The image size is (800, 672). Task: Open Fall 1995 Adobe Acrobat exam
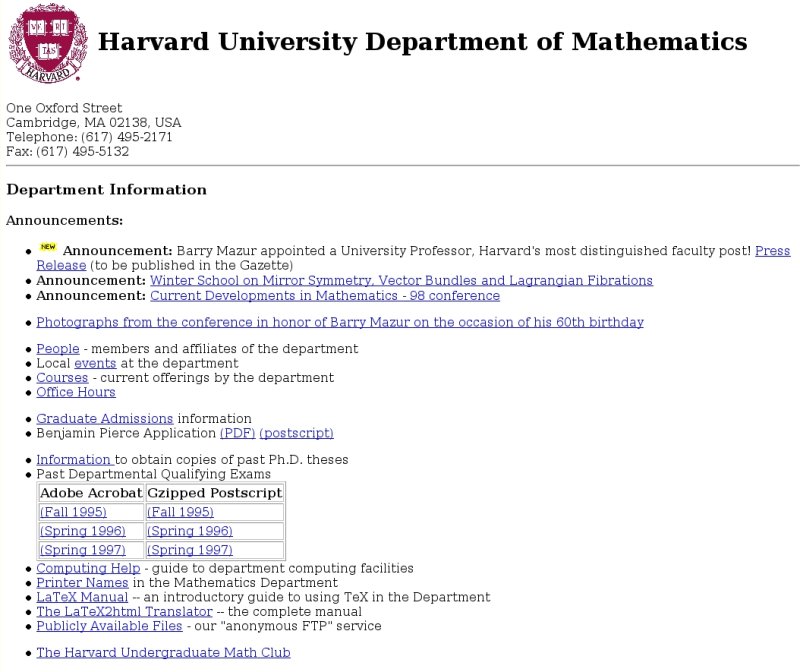[x=73, y=512]
